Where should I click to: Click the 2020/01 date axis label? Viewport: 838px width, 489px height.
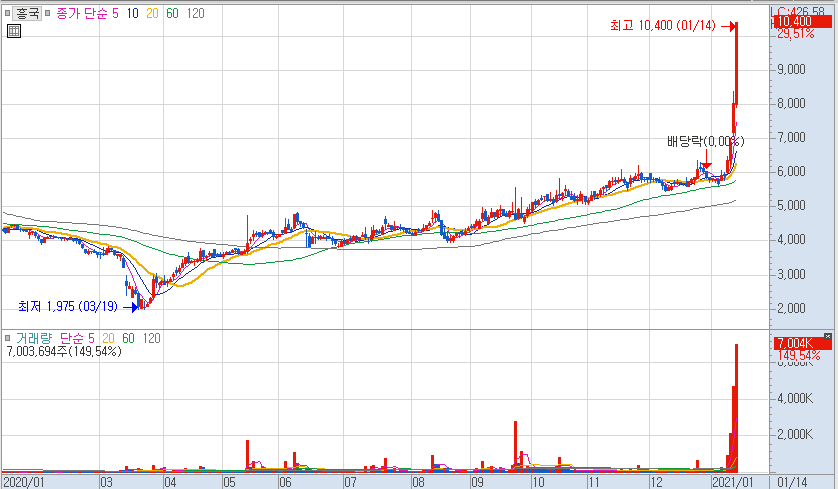point(23,482)
